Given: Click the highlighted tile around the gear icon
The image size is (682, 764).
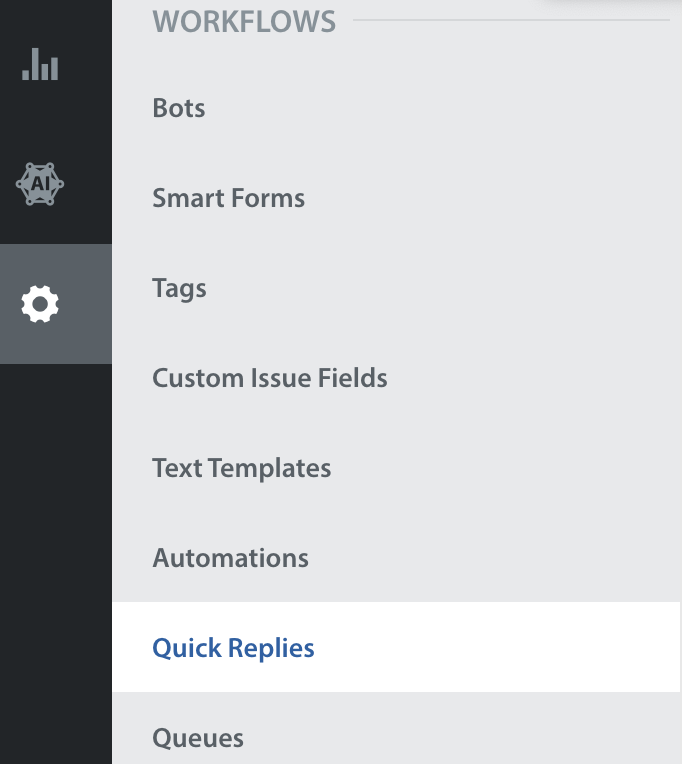Looking at the screenshot, I should 56,304.
